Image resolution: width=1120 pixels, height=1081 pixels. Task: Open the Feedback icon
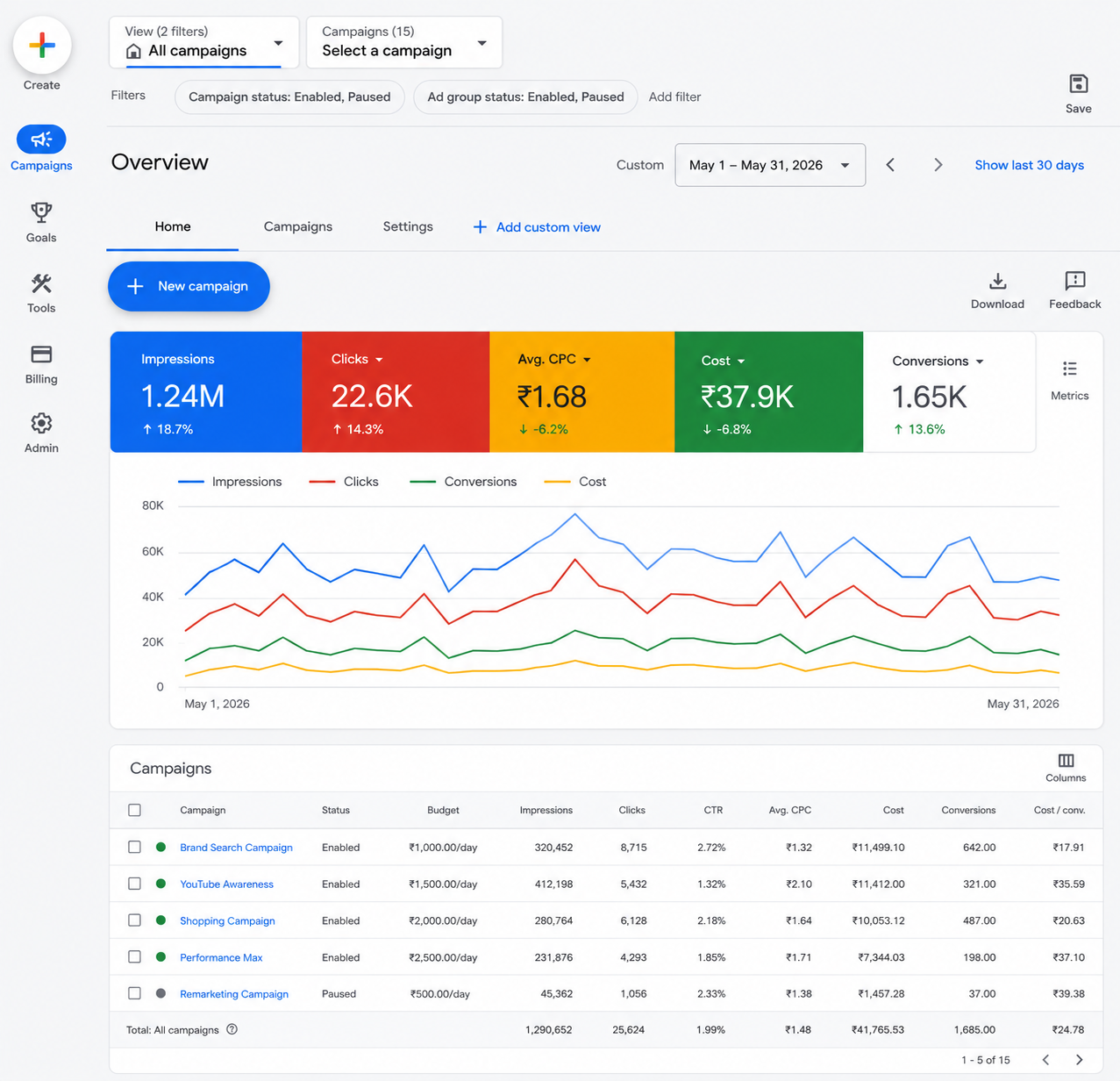pos(1075,281)
